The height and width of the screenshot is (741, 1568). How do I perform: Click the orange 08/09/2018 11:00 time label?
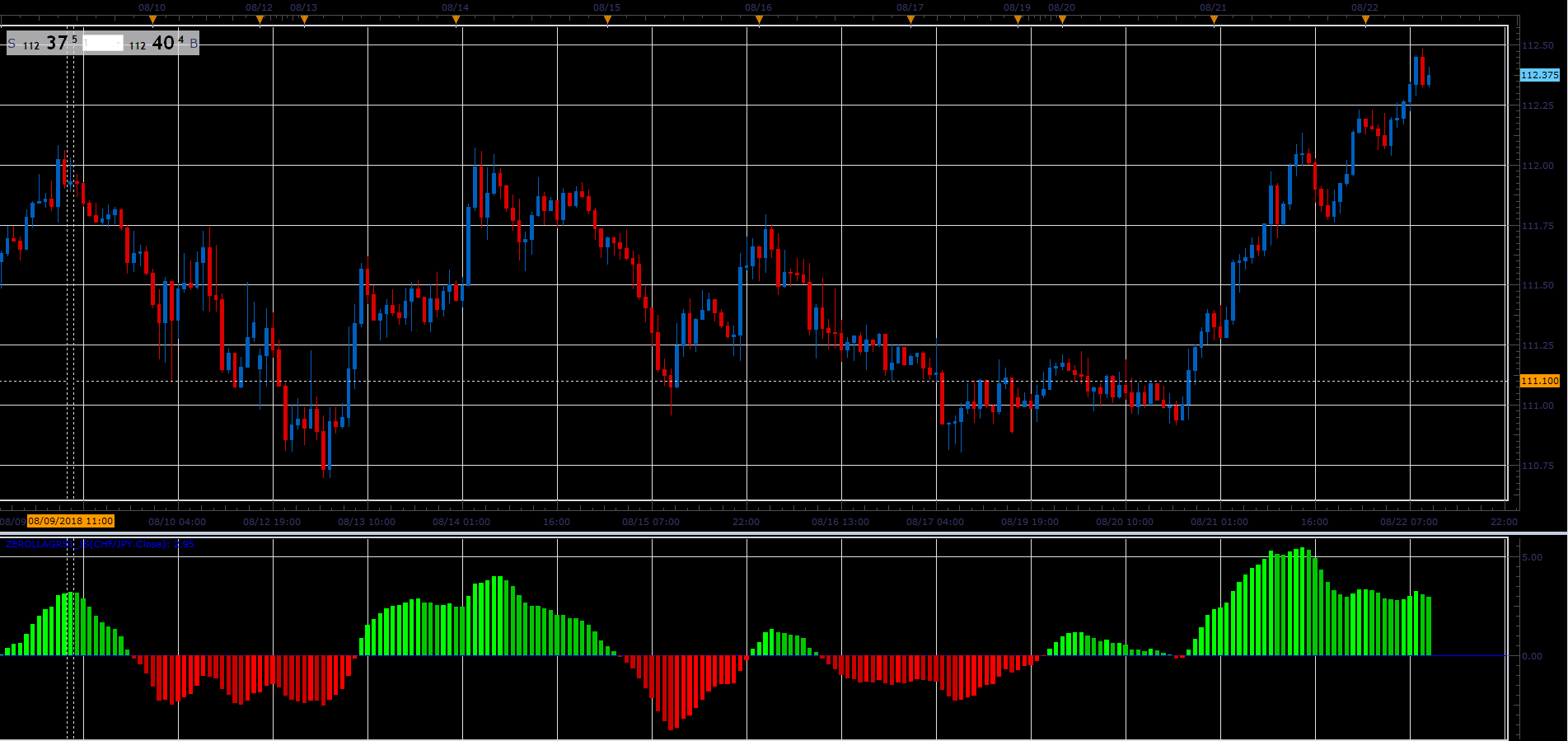[x=71, y=521]
